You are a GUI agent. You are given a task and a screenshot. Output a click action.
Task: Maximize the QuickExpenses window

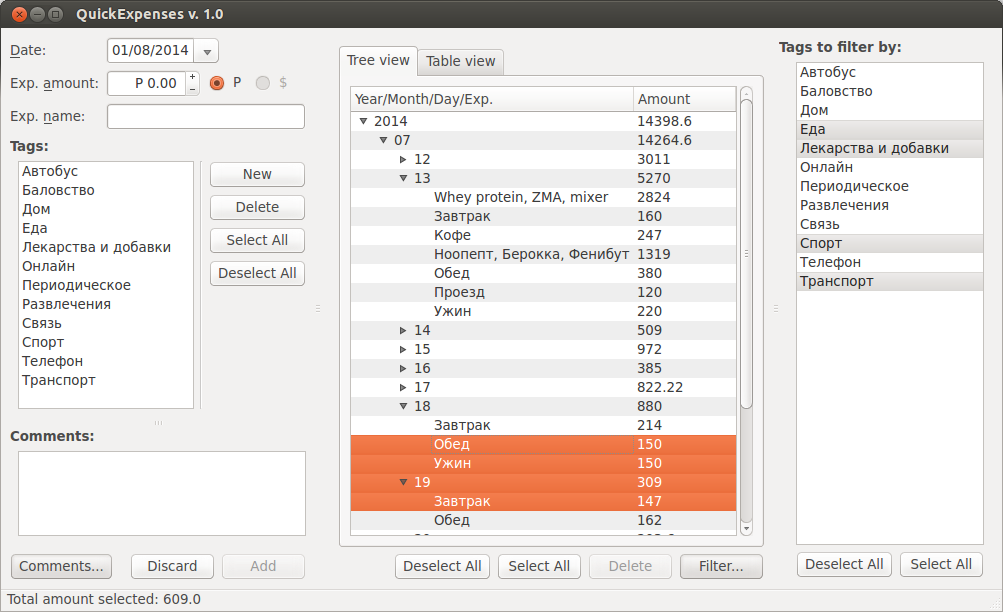click(x=56, y=14)
